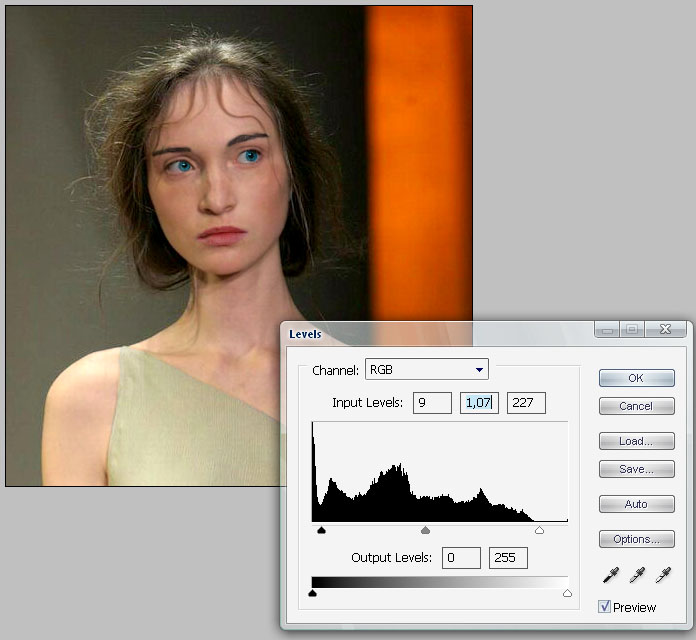Click the histogram graph in Levels
Image resolution: width=696 pixels, height=640 pixels.
pos(440,472)
